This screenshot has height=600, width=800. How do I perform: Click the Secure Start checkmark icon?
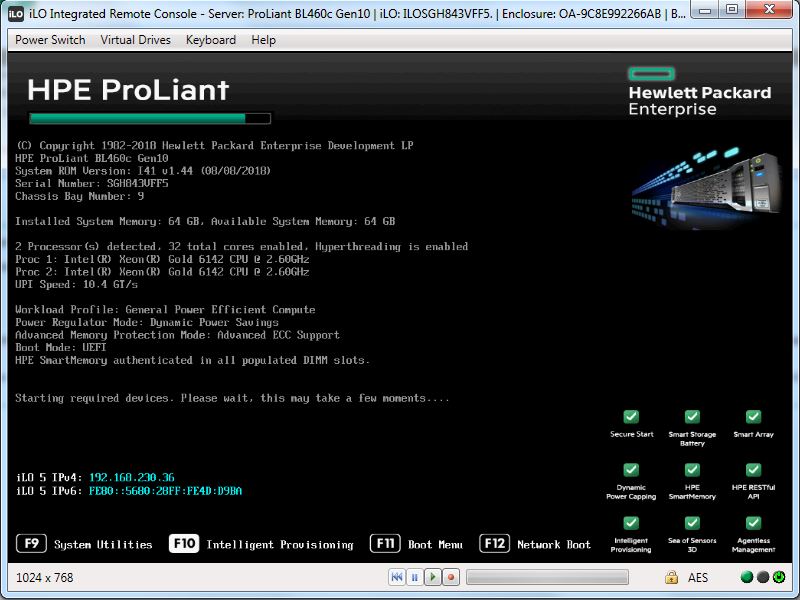click(631, 416)
